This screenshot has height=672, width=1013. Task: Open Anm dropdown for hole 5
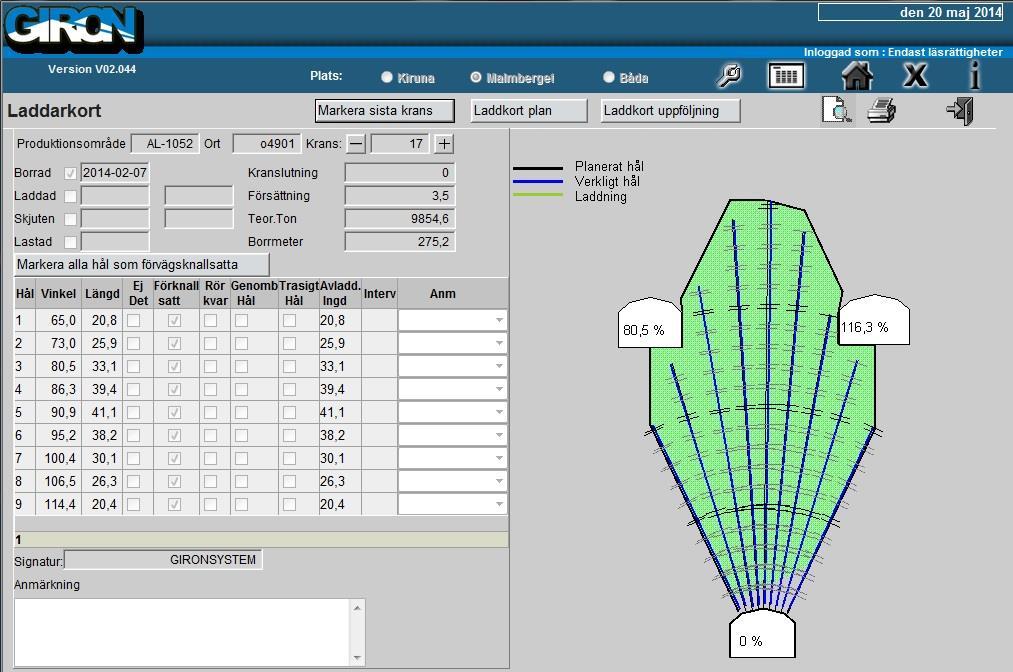pos(499,412)
